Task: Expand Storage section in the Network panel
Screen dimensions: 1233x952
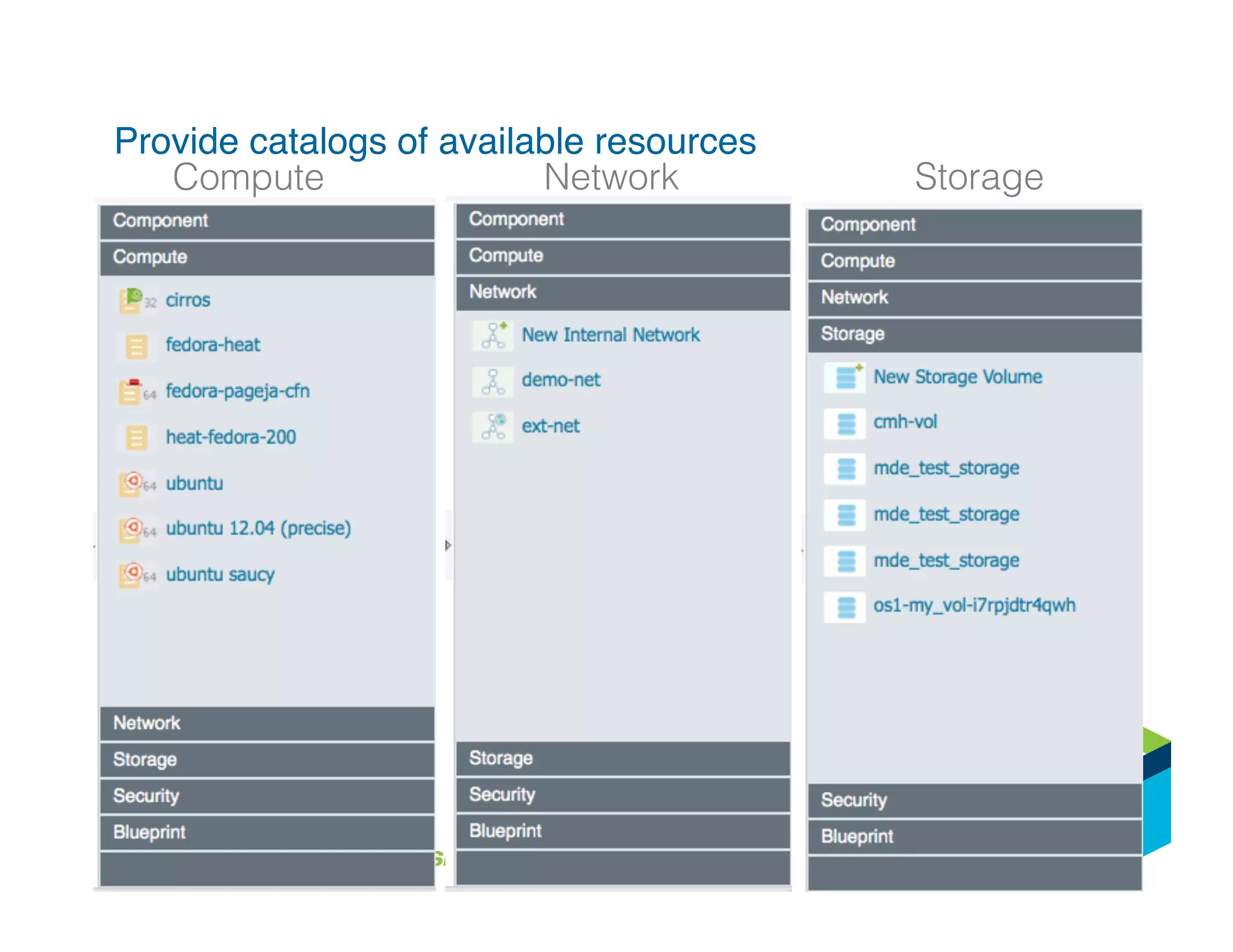Action: point(623,759)
